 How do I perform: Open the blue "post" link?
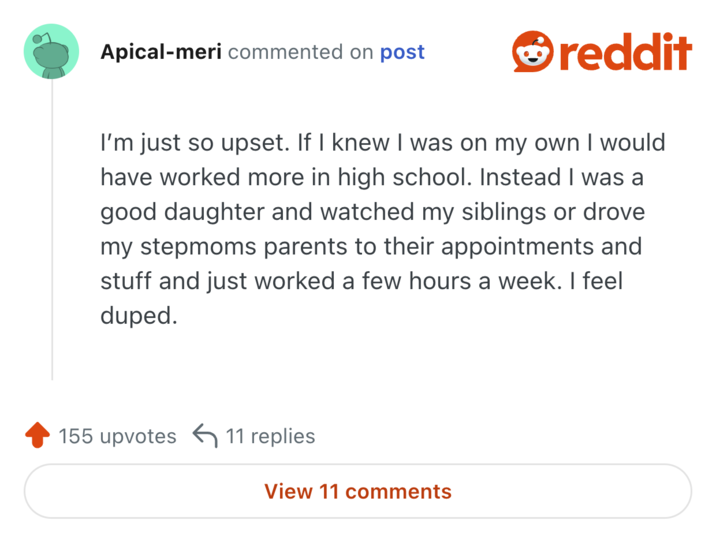pos(402,52)
